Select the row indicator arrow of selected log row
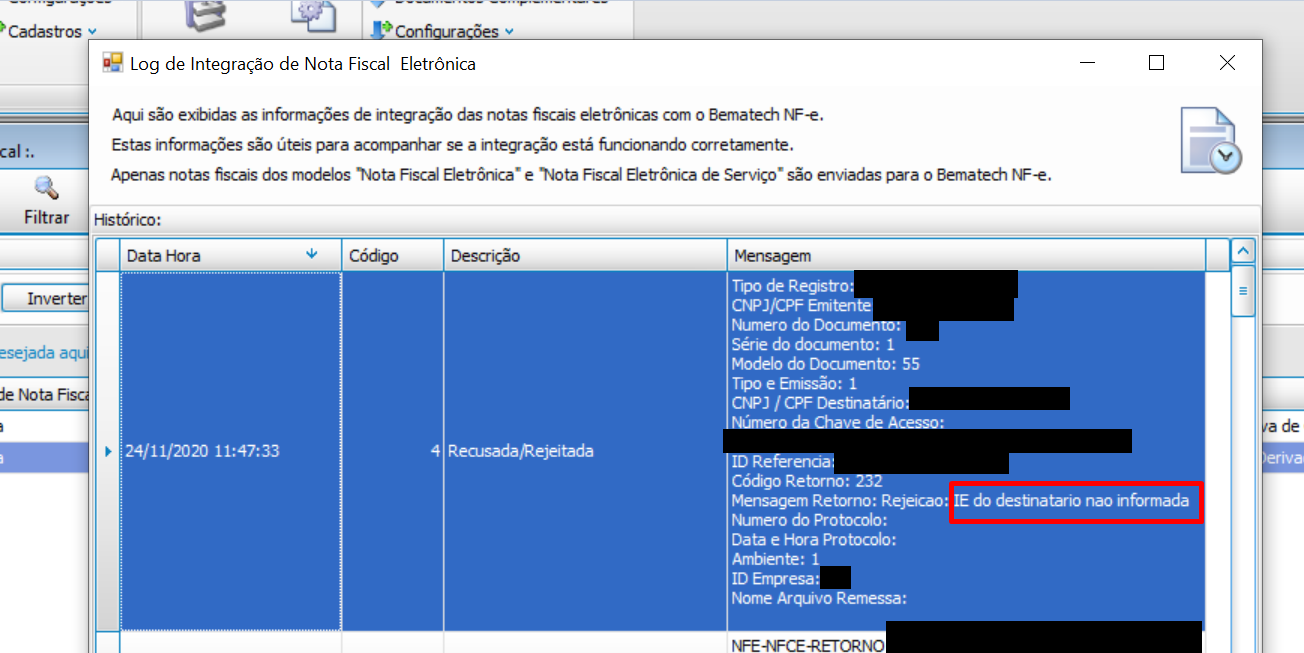The height and width of the screenshot is (653, 1304). pos(108,451)
